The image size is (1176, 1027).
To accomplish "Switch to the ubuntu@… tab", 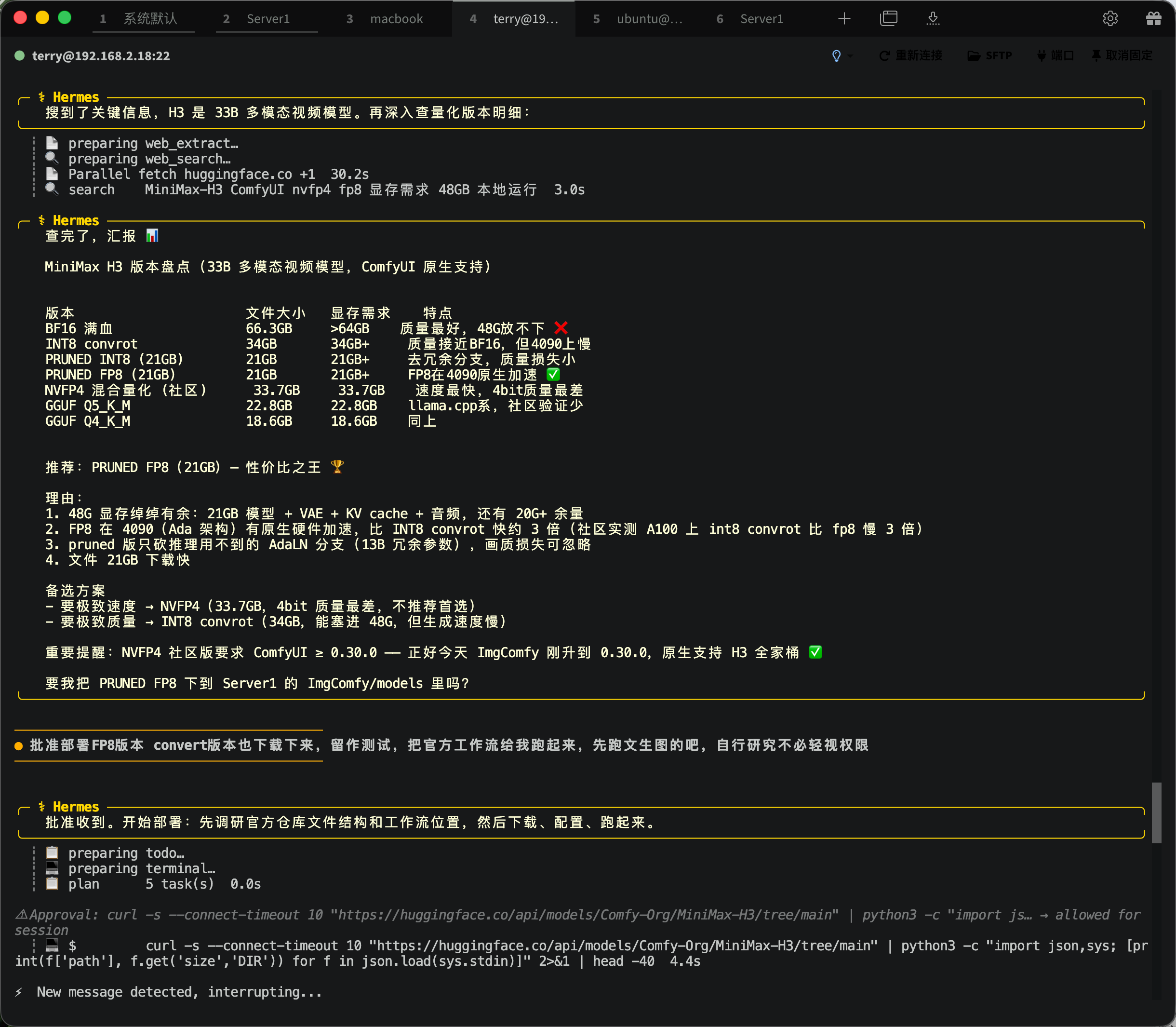I will click(x=638, y=19).
